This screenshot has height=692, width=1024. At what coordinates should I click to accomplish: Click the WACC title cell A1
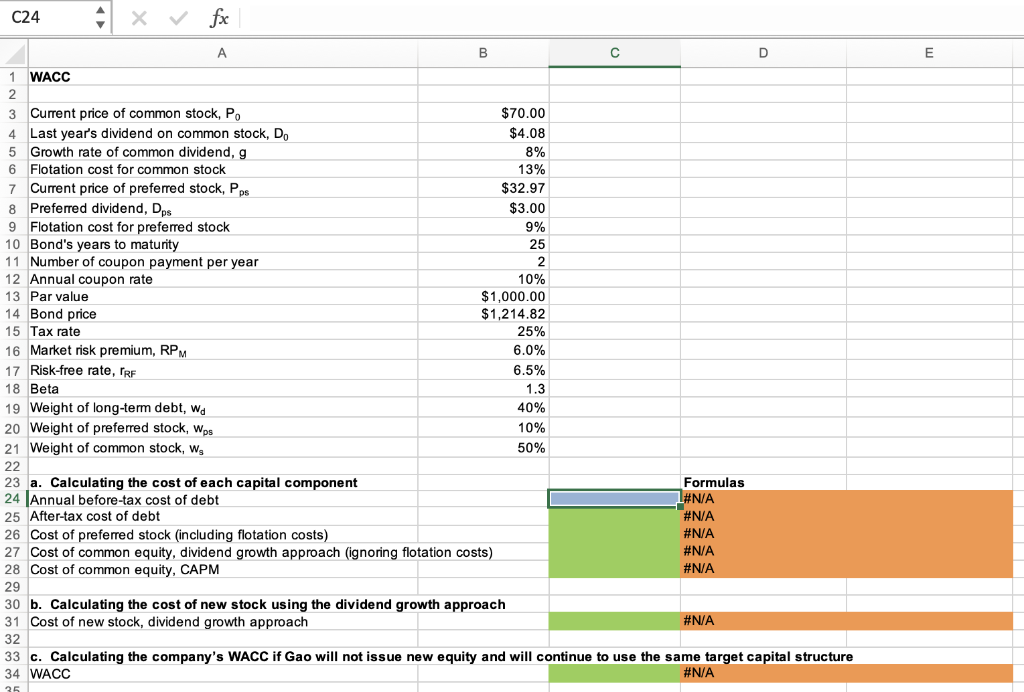[222, 77]
